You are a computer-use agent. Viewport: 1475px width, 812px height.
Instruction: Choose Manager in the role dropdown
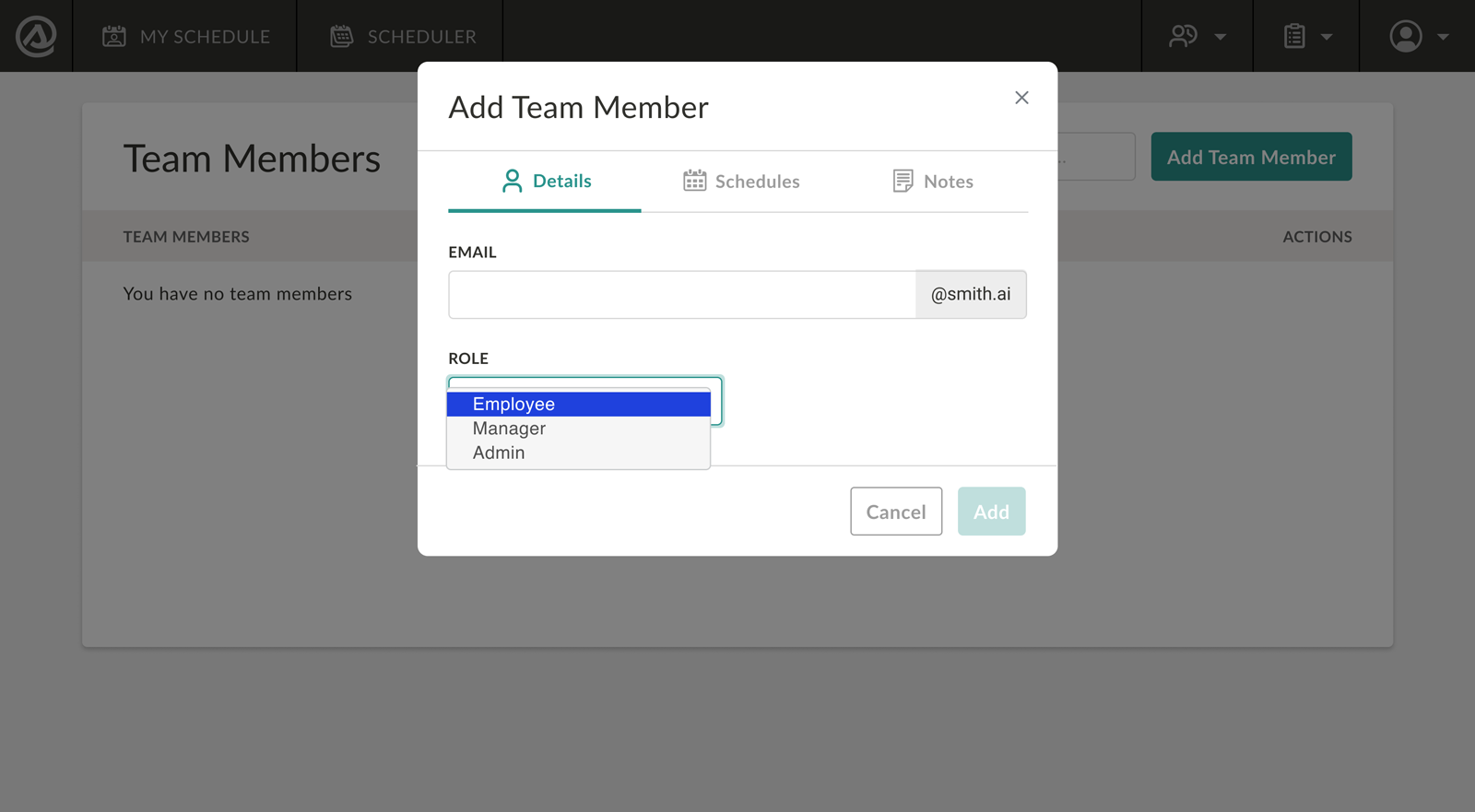tap(509, 429)
